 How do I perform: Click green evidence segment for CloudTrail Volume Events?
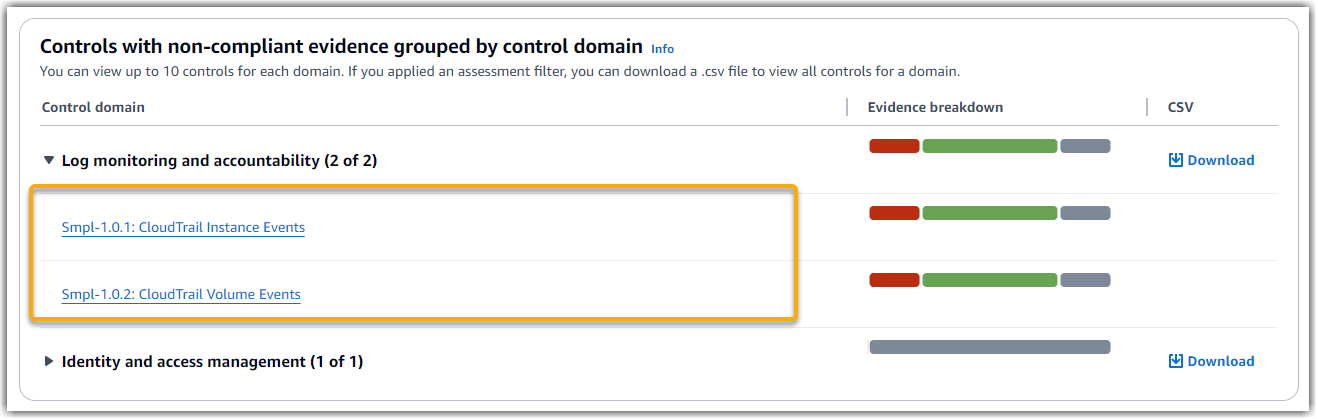pos(989,280)
